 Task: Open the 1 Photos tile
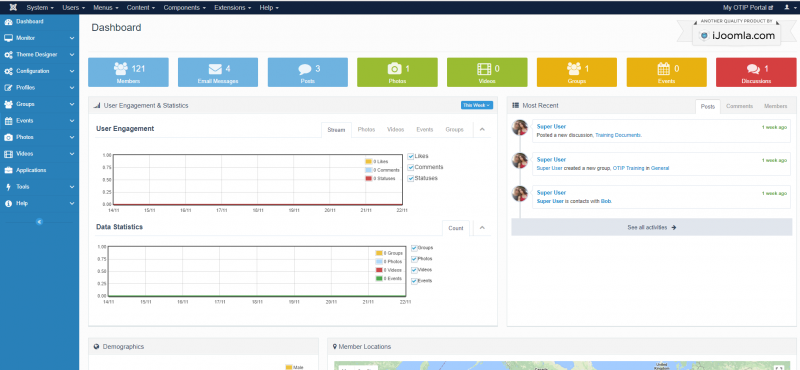[397, 72]
